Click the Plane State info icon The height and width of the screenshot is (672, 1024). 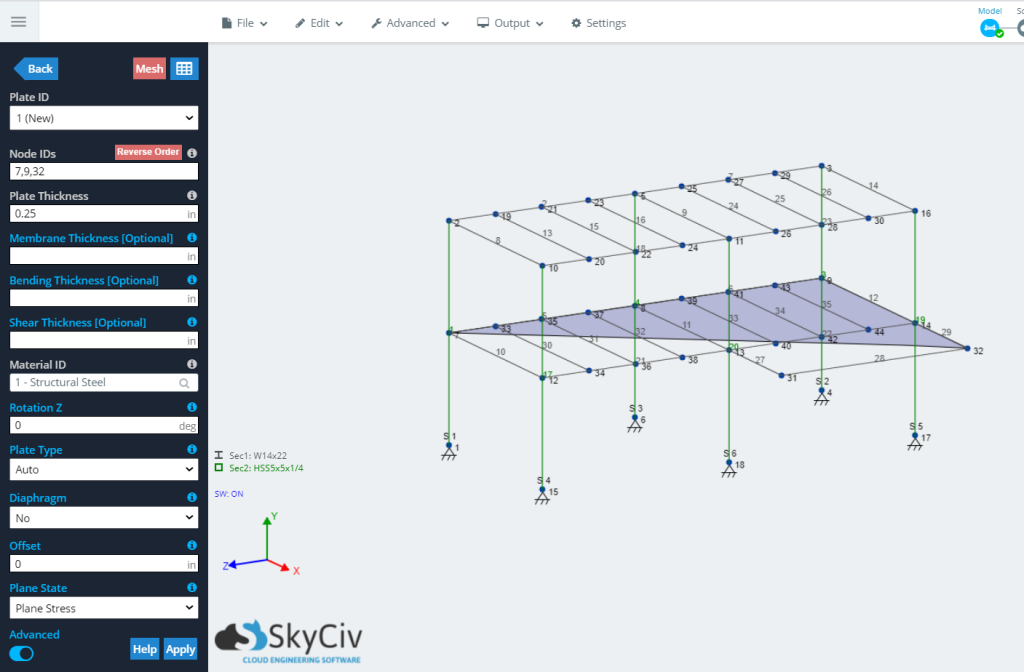[x=192, y=587]
